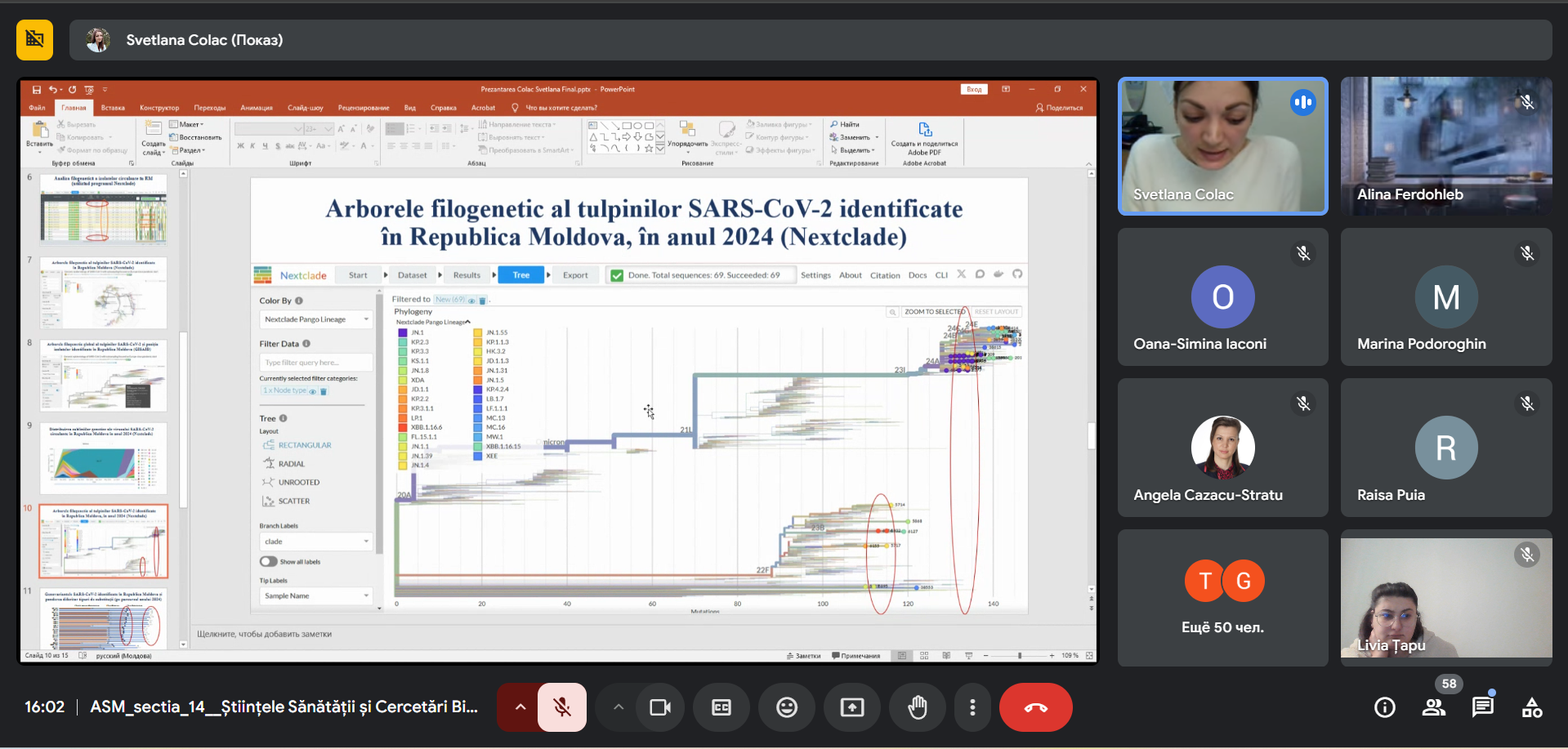1568x749 pixels.
Task: Click the presentation unpin icon beside Svetlana Colac
Action: pos(34,39)
